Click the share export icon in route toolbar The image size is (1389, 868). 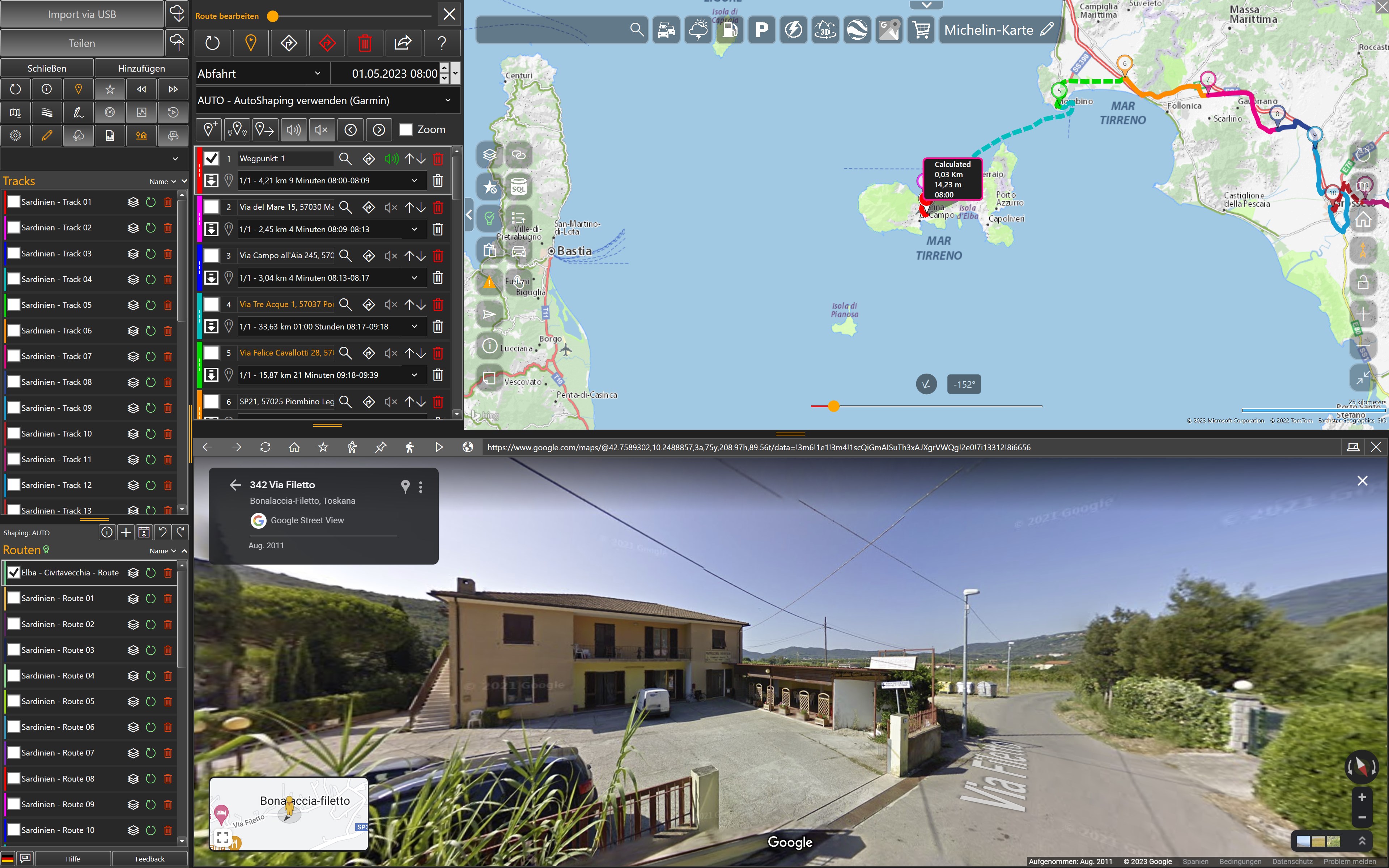tap(403, 43)
